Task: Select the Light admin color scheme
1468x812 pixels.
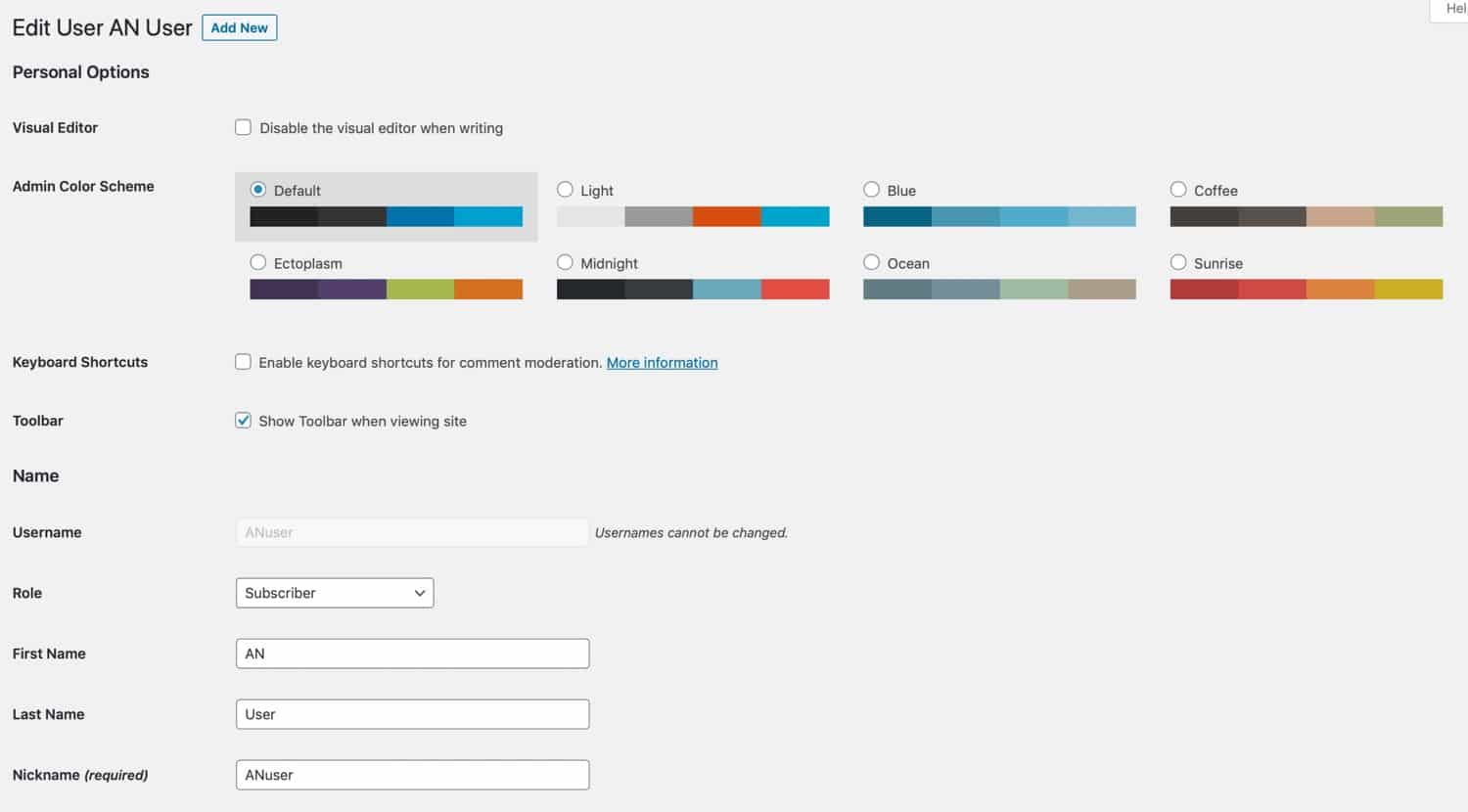Action: click(x=565, y=190)
